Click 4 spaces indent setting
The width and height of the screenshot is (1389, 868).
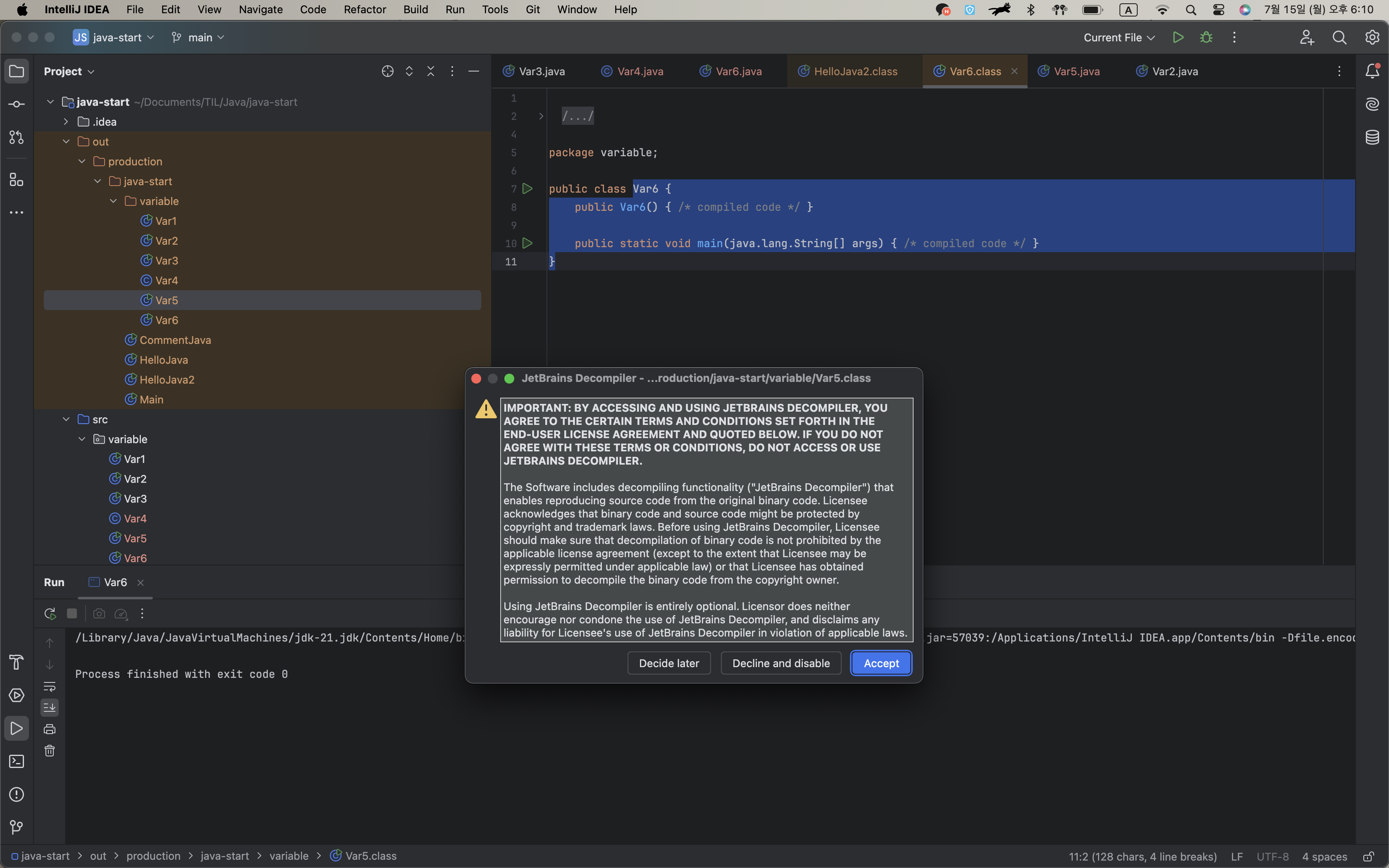1325,856
